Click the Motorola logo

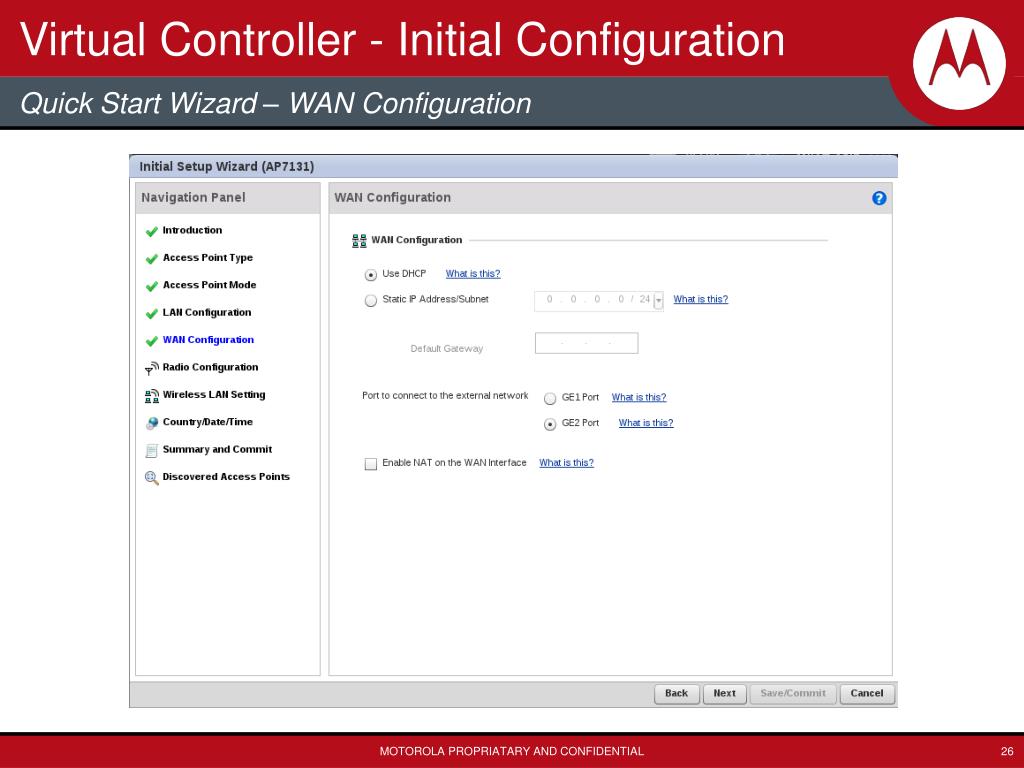coord(959,63)
